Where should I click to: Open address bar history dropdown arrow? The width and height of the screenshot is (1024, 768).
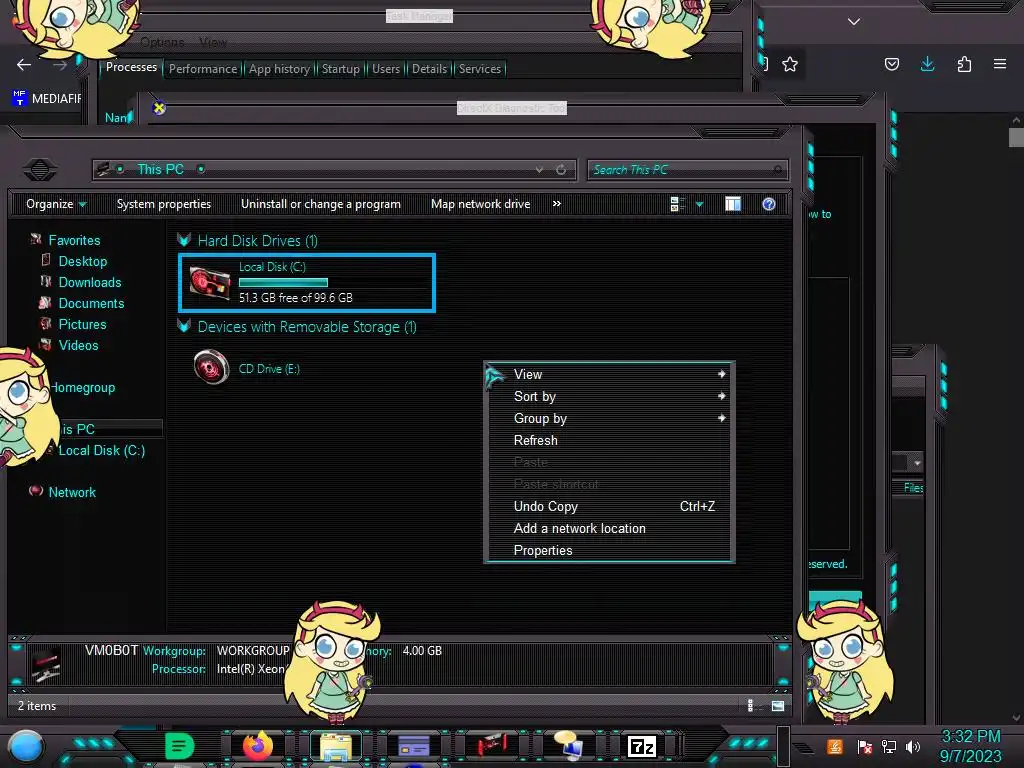pyautogui.click(x=539, y=170)
